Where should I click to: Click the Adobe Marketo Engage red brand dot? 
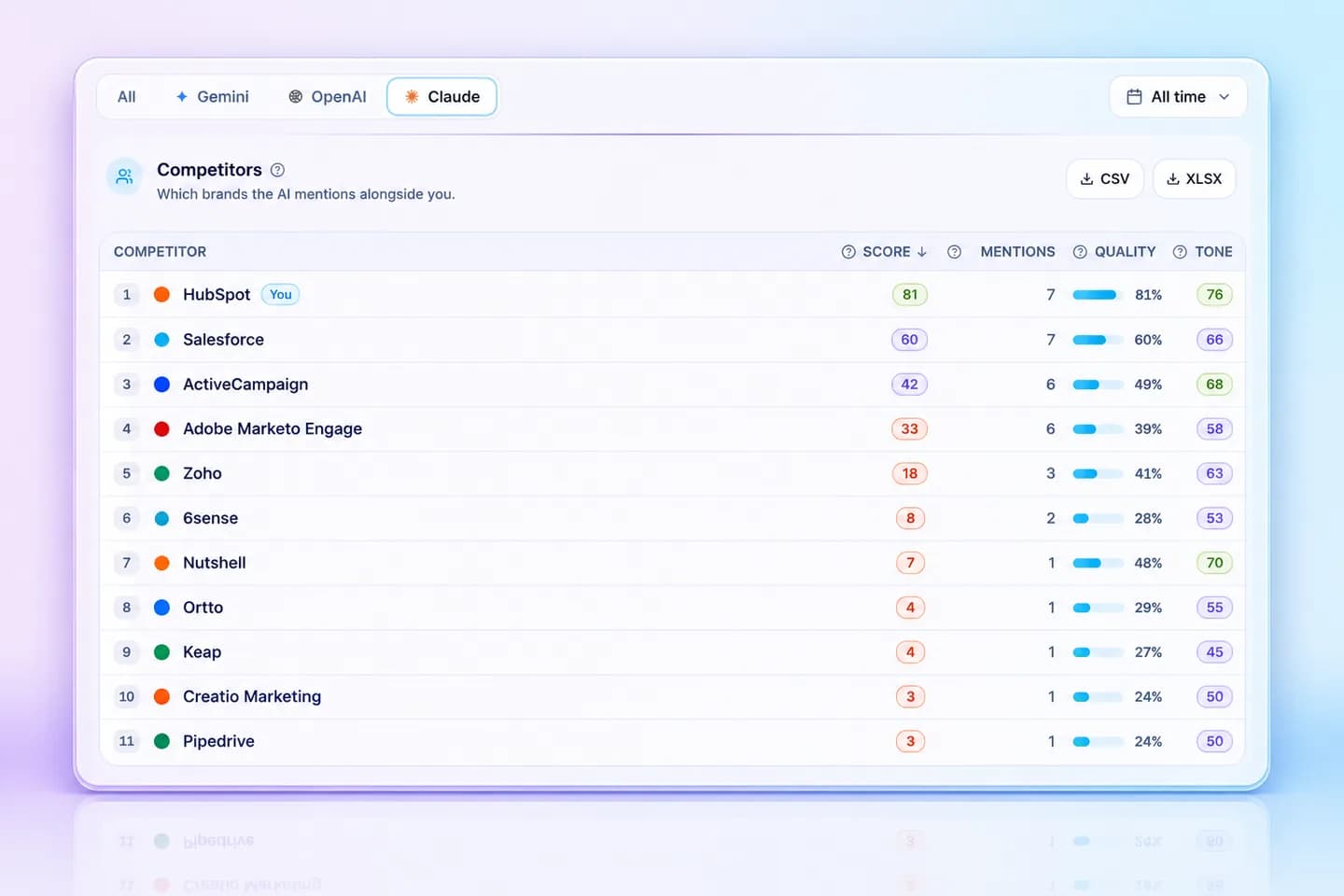[x=161, y=429]
